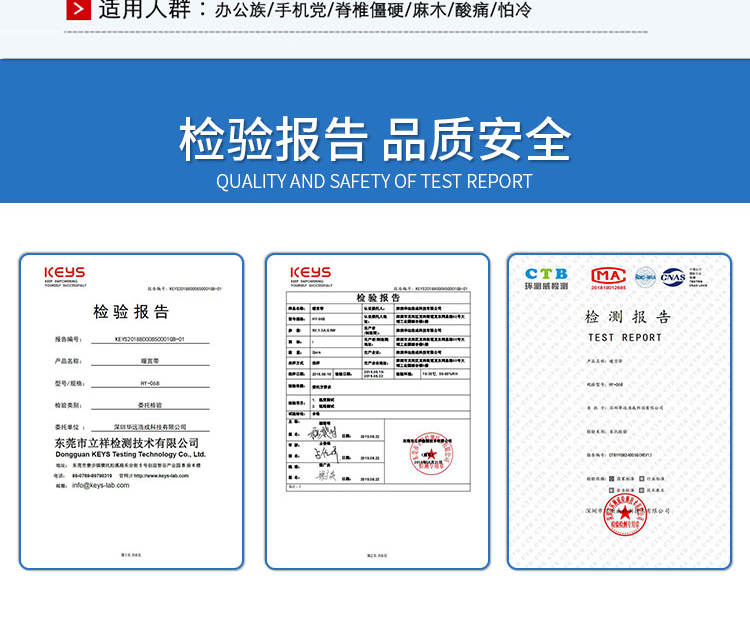Check the 行业标准 checkbox
This screenshot has height=622, width=750.
tap(643, 479)
